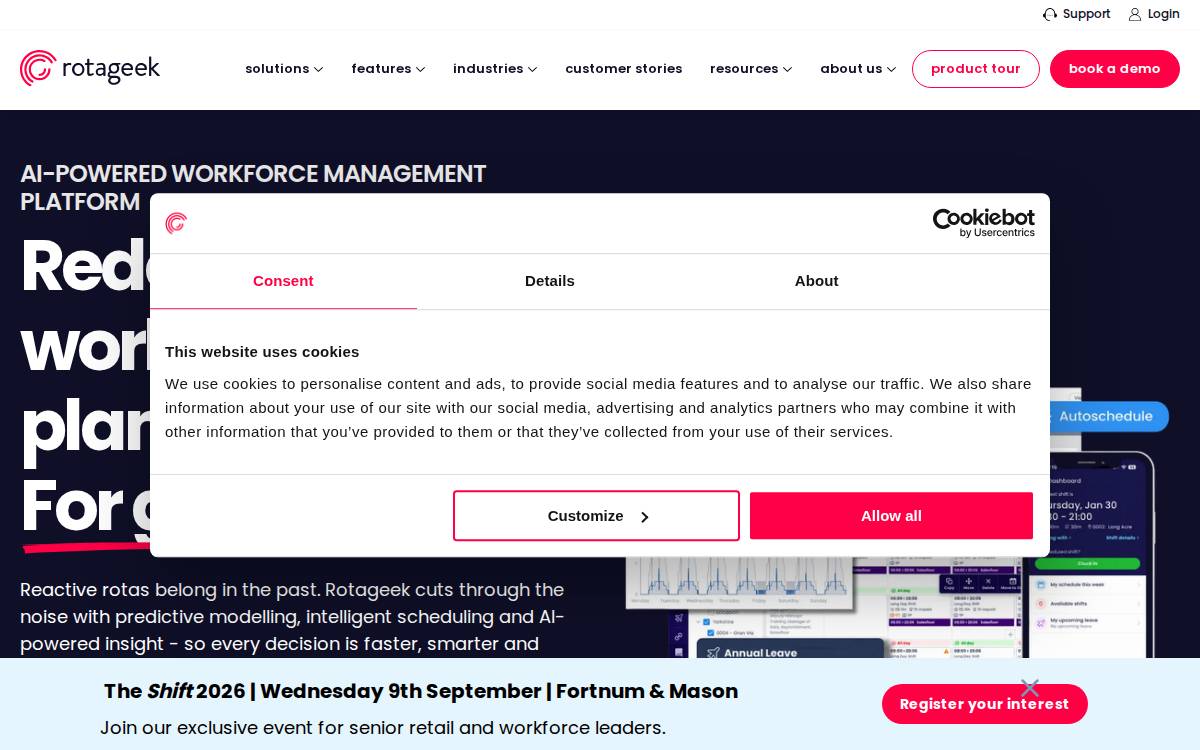1200x750 pixels.
Task: Open Support via the headset icon
Action: (1050, 14)
